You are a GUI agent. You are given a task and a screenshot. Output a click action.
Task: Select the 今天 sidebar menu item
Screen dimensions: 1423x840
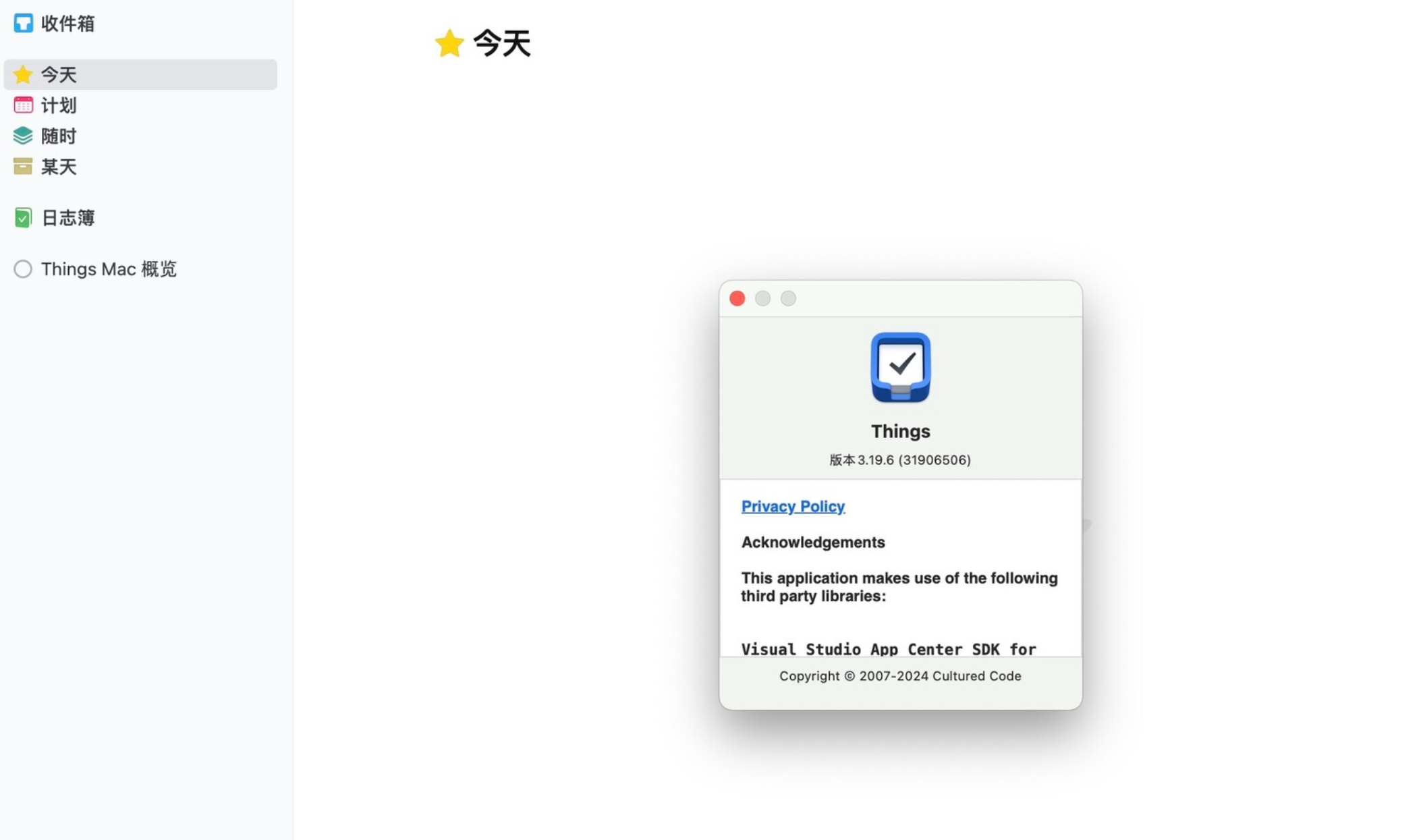140,74
